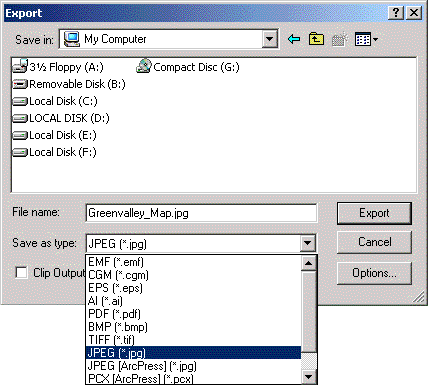This screenshot has width=428, height=385.
Task: Click the Cancel button
Action: click(x=374, y=242)
